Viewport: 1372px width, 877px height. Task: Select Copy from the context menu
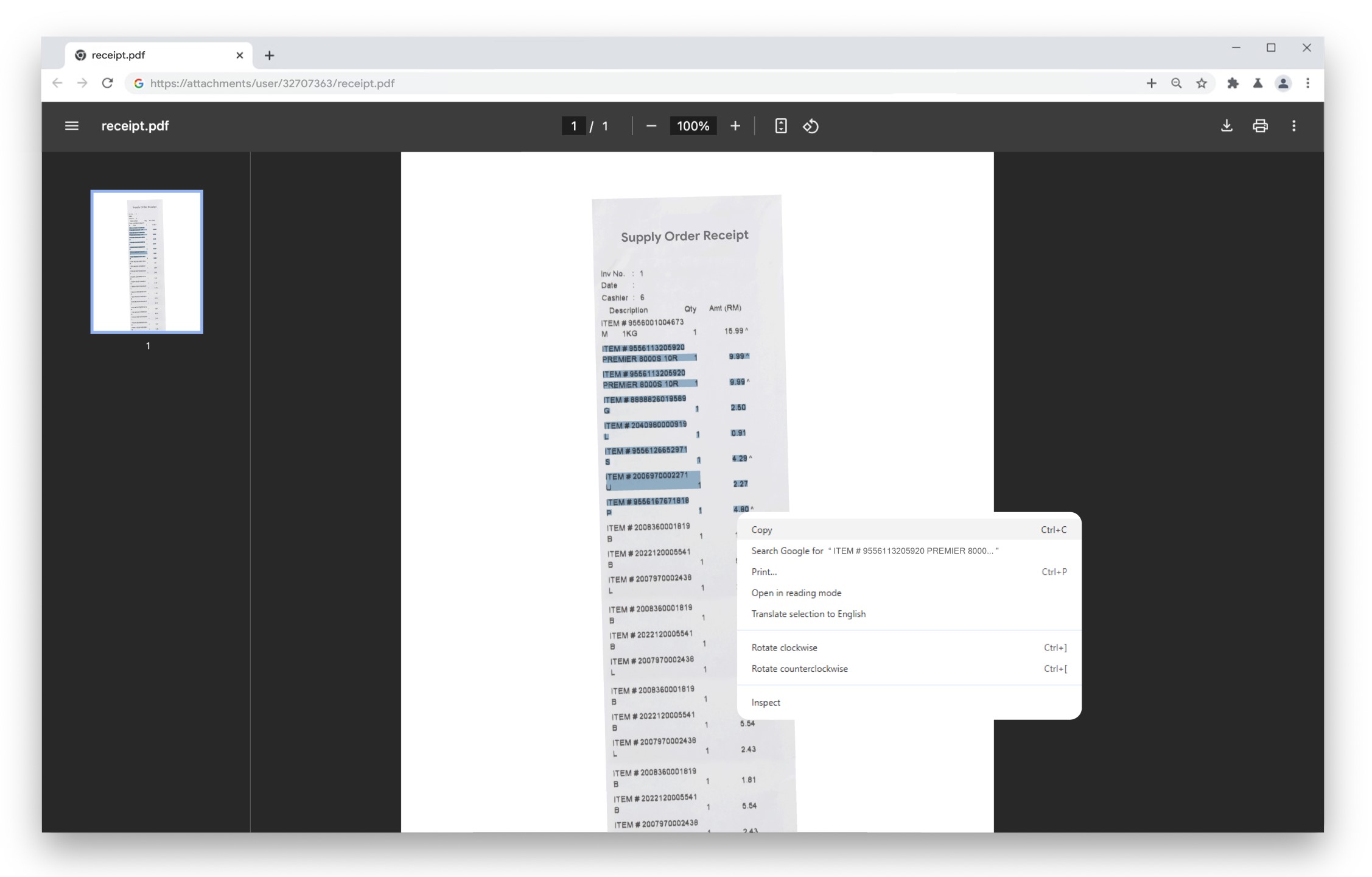(x=761, y=530)
